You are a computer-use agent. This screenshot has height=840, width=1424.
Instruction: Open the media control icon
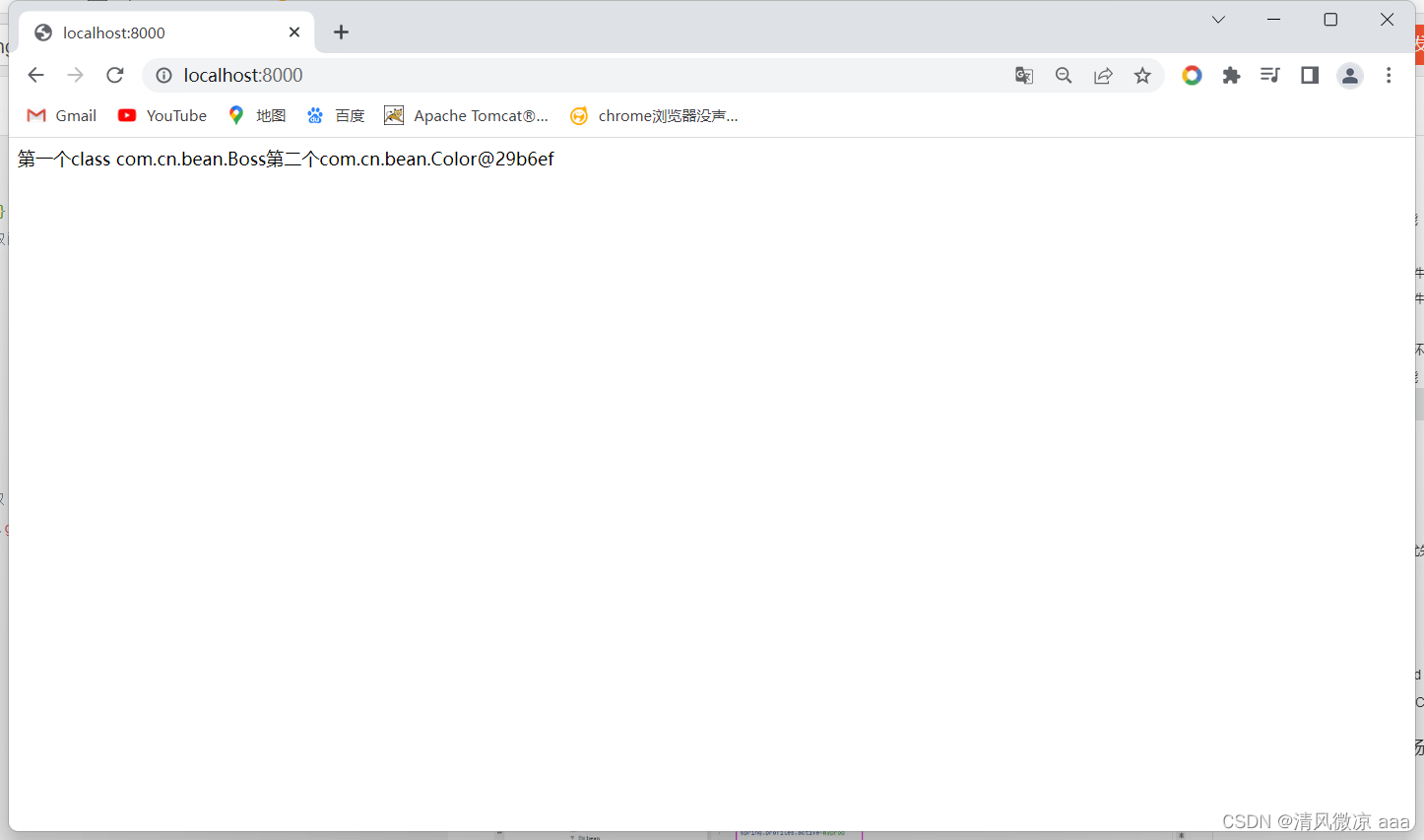(1270, 76)
